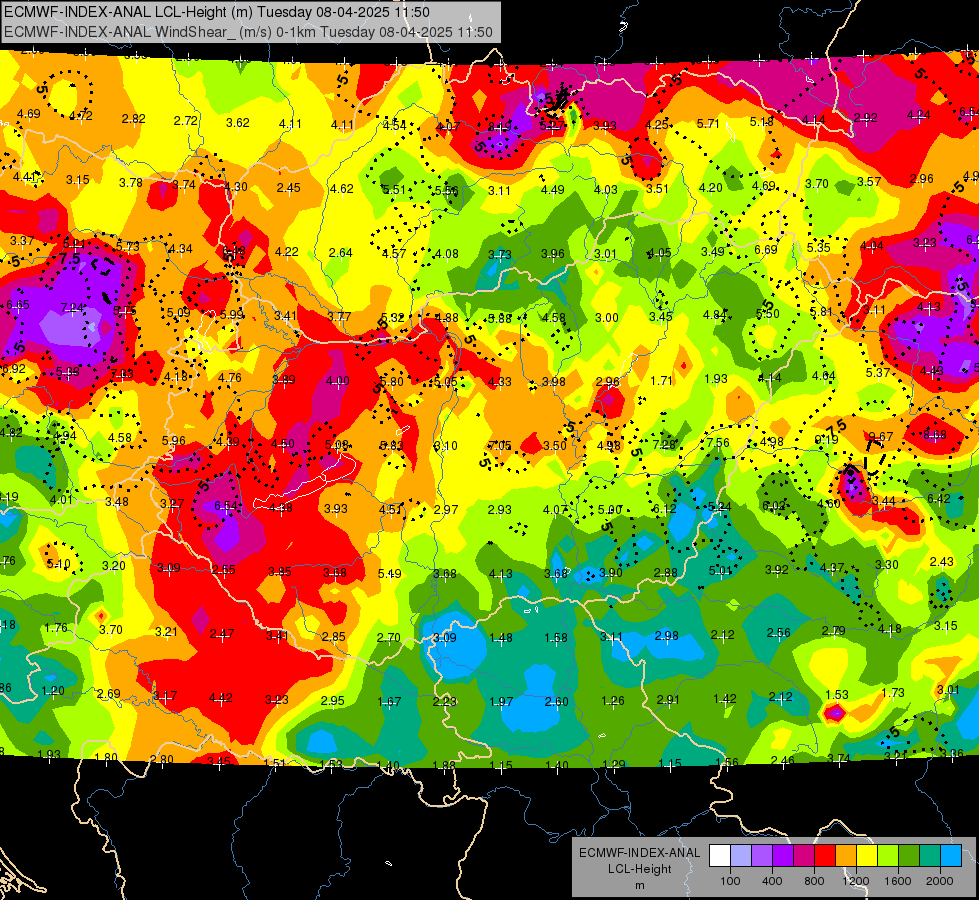This screenshot has width=979, height=900.
Task: Select the grid value 7.05
Action: click(x=499, y=445)
